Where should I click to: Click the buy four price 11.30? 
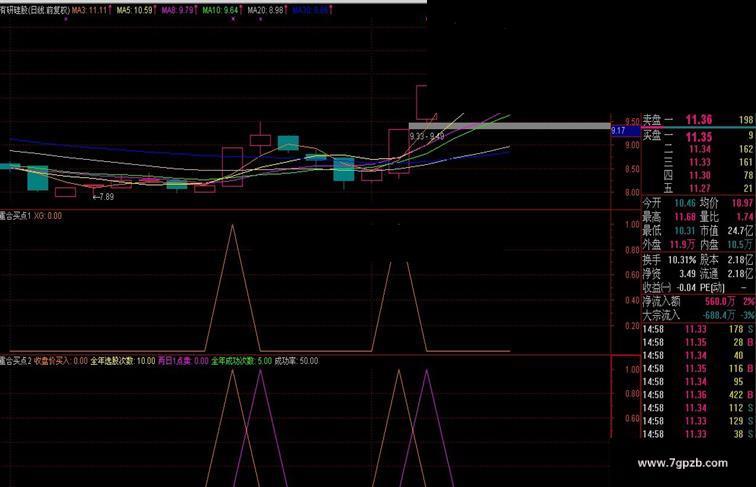point(700,176)
